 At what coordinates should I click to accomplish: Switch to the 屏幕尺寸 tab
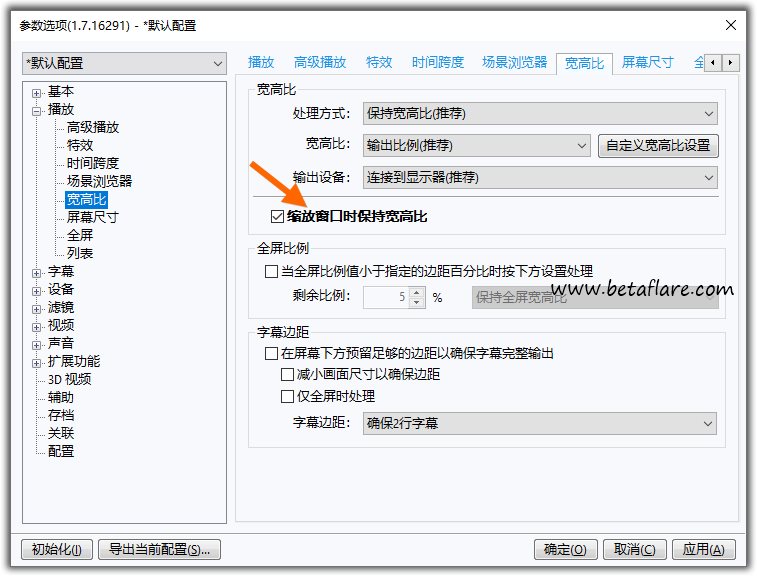point(647,62)
